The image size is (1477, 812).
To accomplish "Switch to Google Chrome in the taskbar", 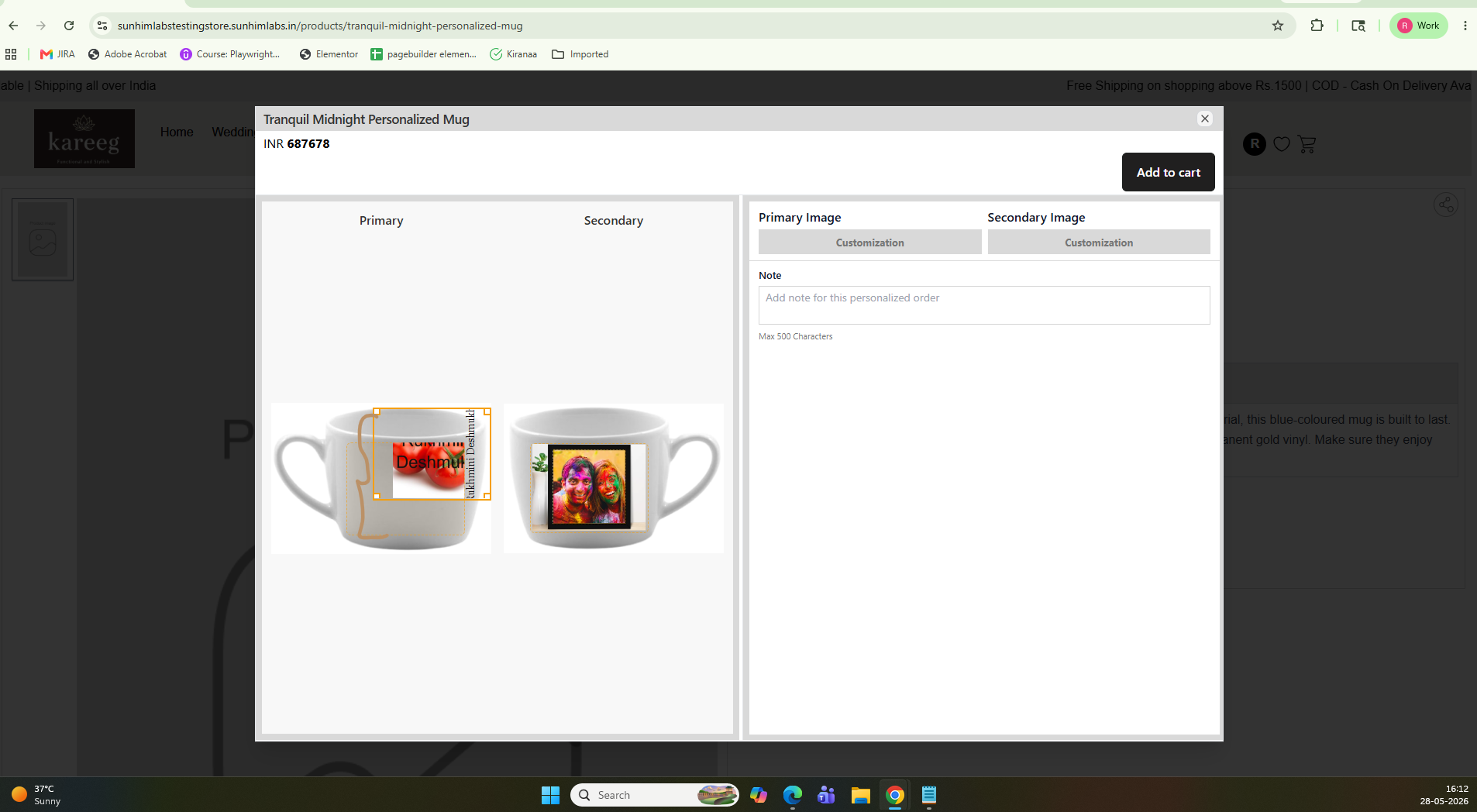I will point(894,795).
